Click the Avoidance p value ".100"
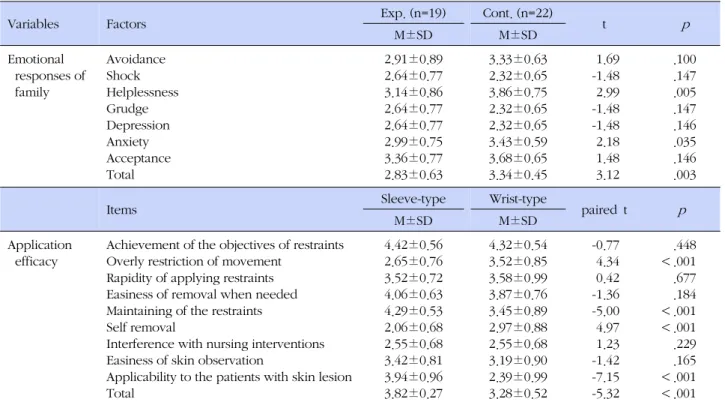 [685, 60]
